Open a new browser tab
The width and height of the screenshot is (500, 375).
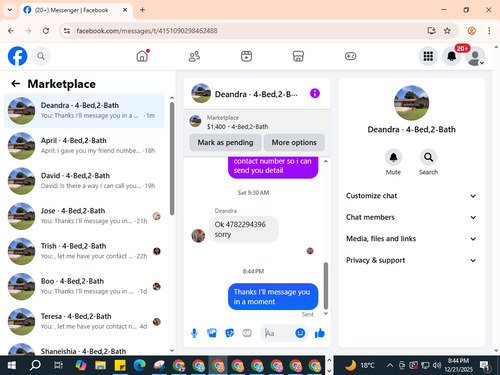[x=142, y=10]
